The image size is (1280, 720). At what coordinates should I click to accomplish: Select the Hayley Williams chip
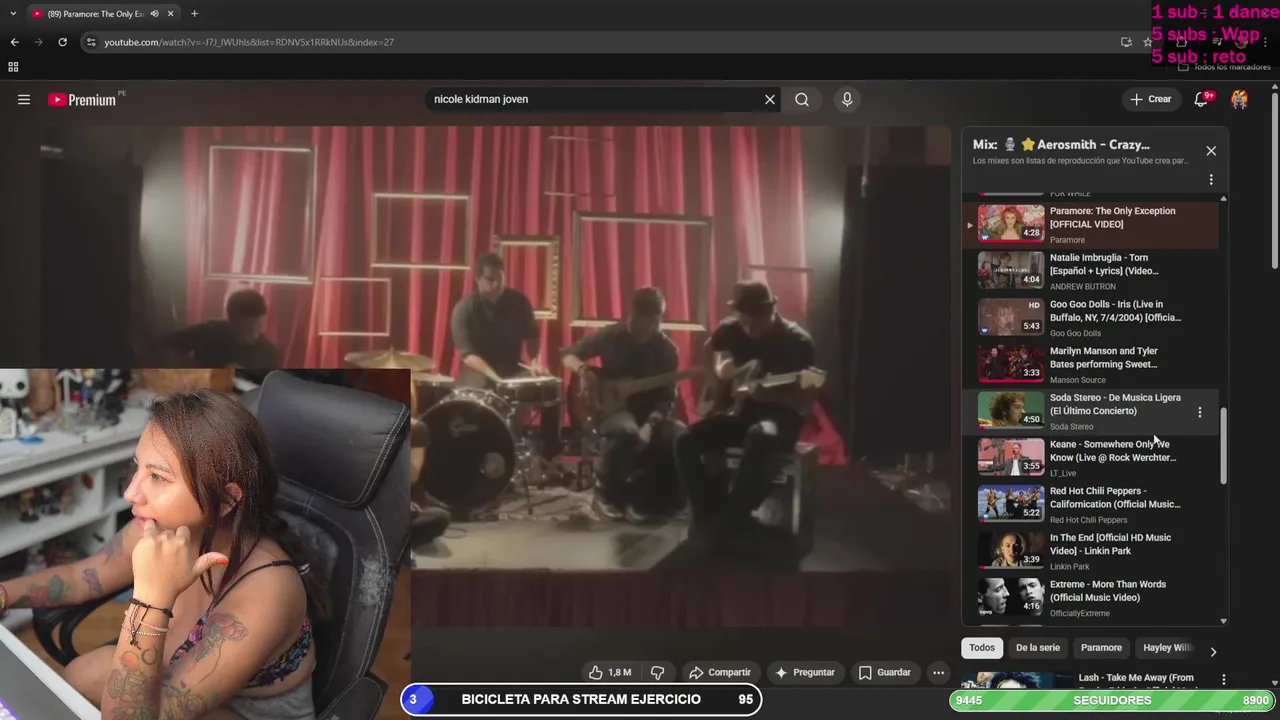1167,648
